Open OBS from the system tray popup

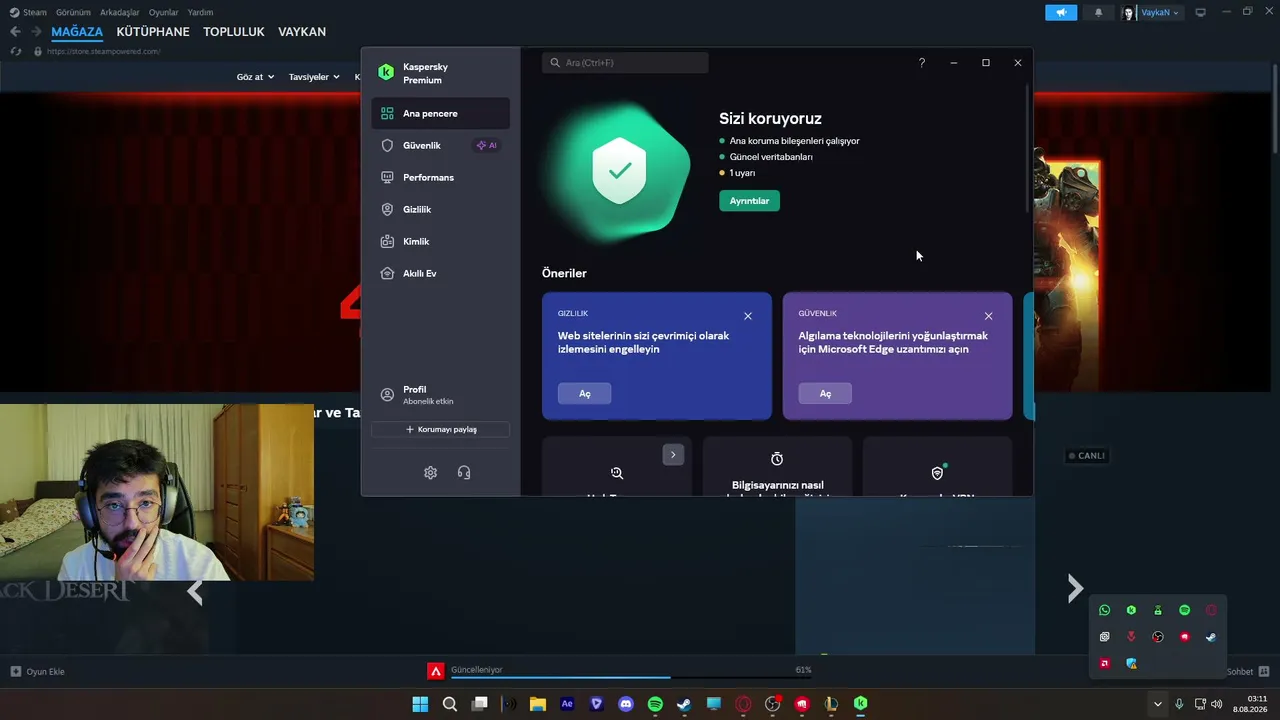click(1158, 637)
